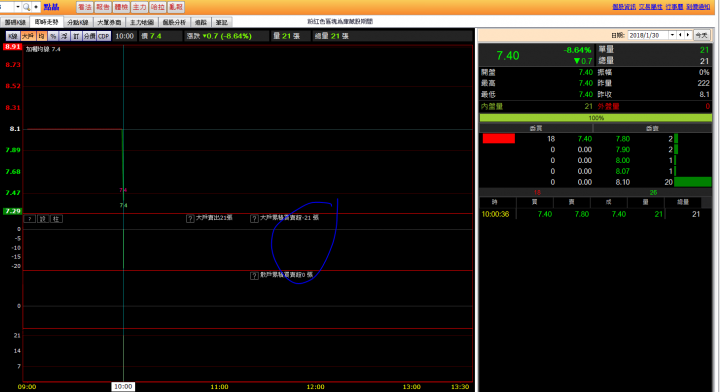720x392 pixels.
Task: Click the 體檢 button
Action: (x=121, y=7)
